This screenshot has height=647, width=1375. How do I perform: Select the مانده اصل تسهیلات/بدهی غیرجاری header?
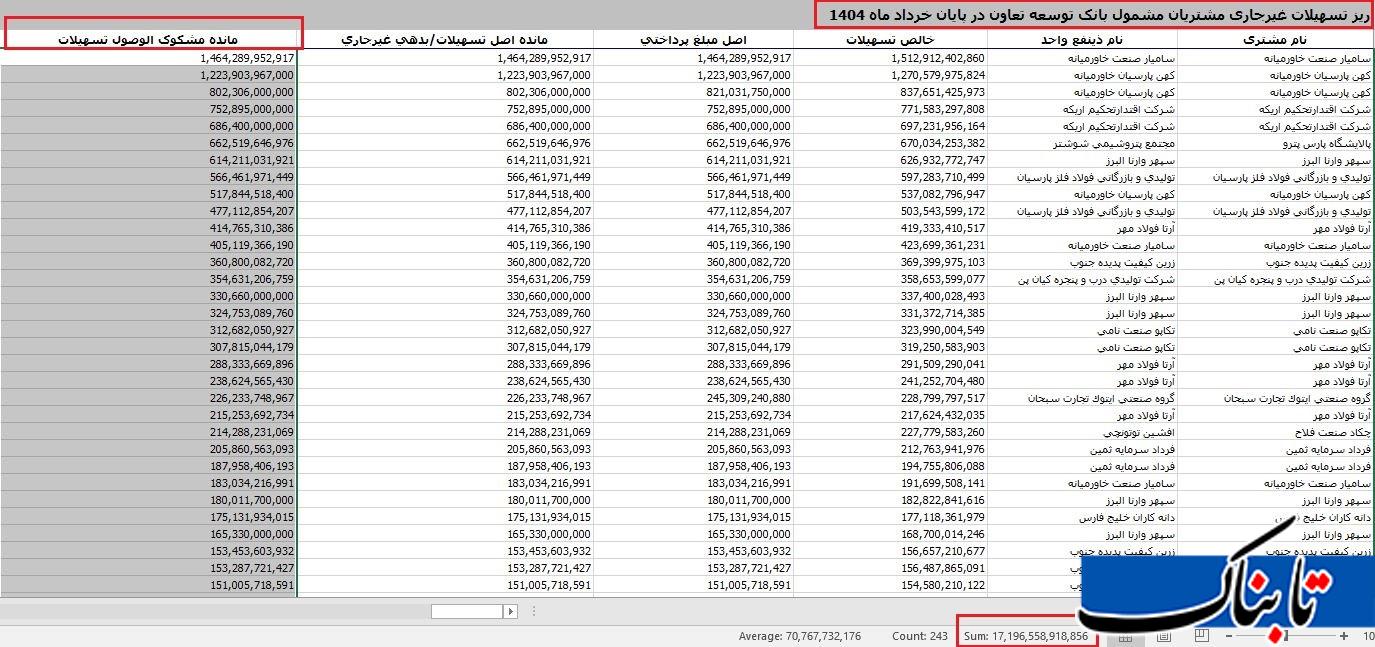445,40
